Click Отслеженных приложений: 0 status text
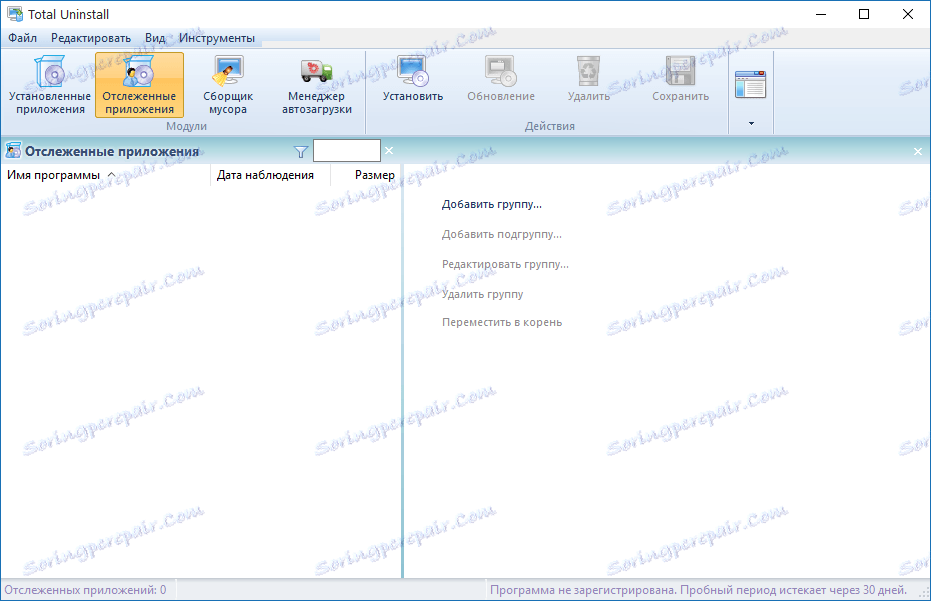This screenshot has width=931, height=601. pyautogui.click(x=86, y=590)
